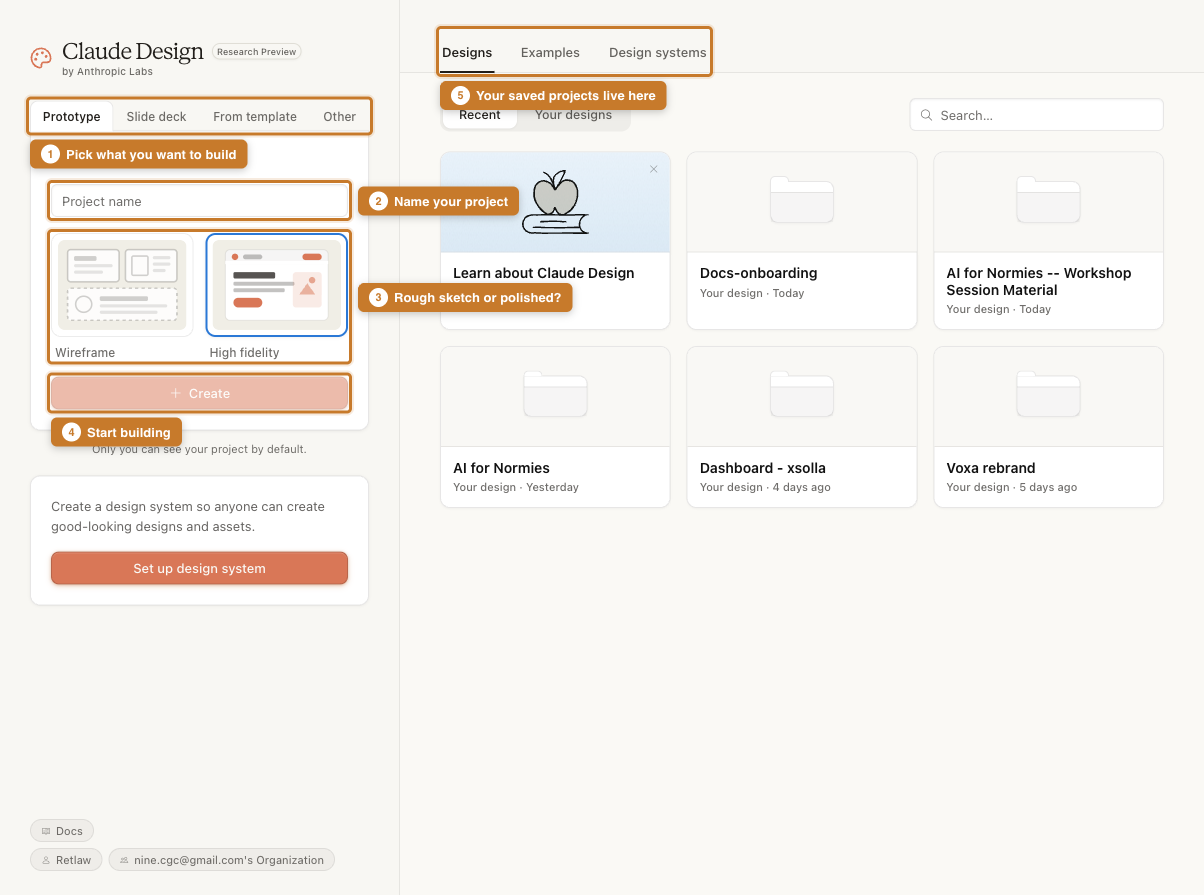Switch to the Recent filter
1204x895 pixels.
(x=480, y=115)
